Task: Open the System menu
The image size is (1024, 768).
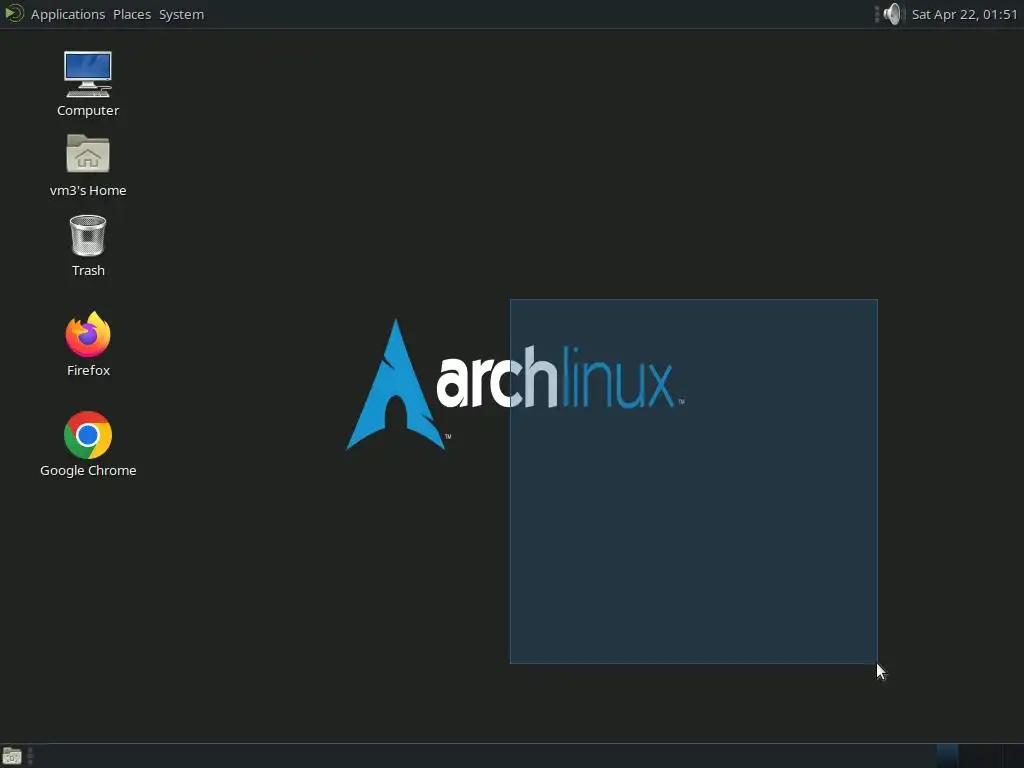Action: point(182,14)
